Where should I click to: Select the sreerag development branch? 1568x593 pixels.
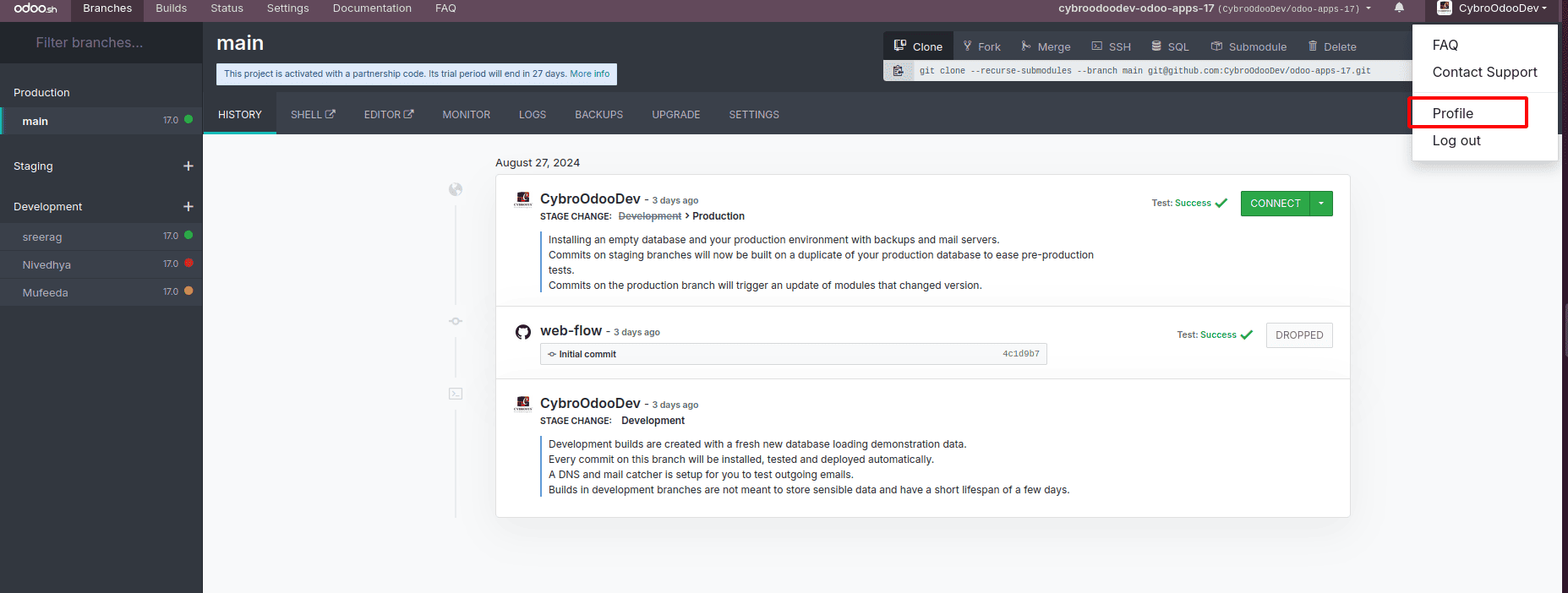pos(101,237)
